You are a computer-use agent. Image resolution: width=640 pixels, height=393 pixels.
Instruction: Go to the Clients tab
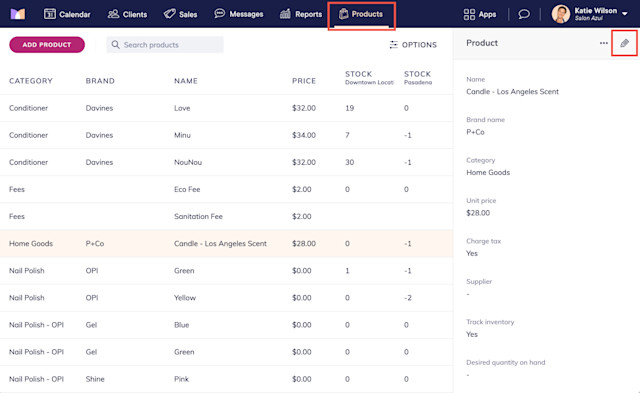(x=127, y=14)
